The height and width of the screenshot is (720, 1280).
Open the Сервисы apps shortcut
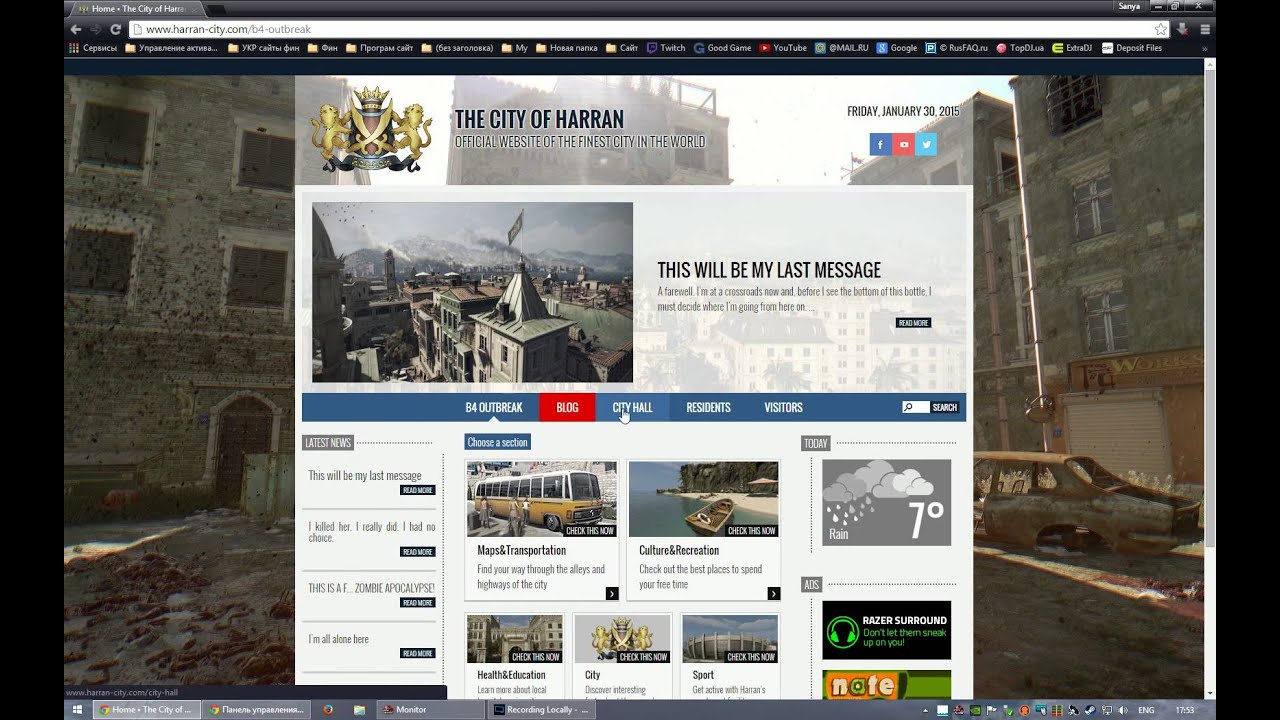click(x=93, y=48)
